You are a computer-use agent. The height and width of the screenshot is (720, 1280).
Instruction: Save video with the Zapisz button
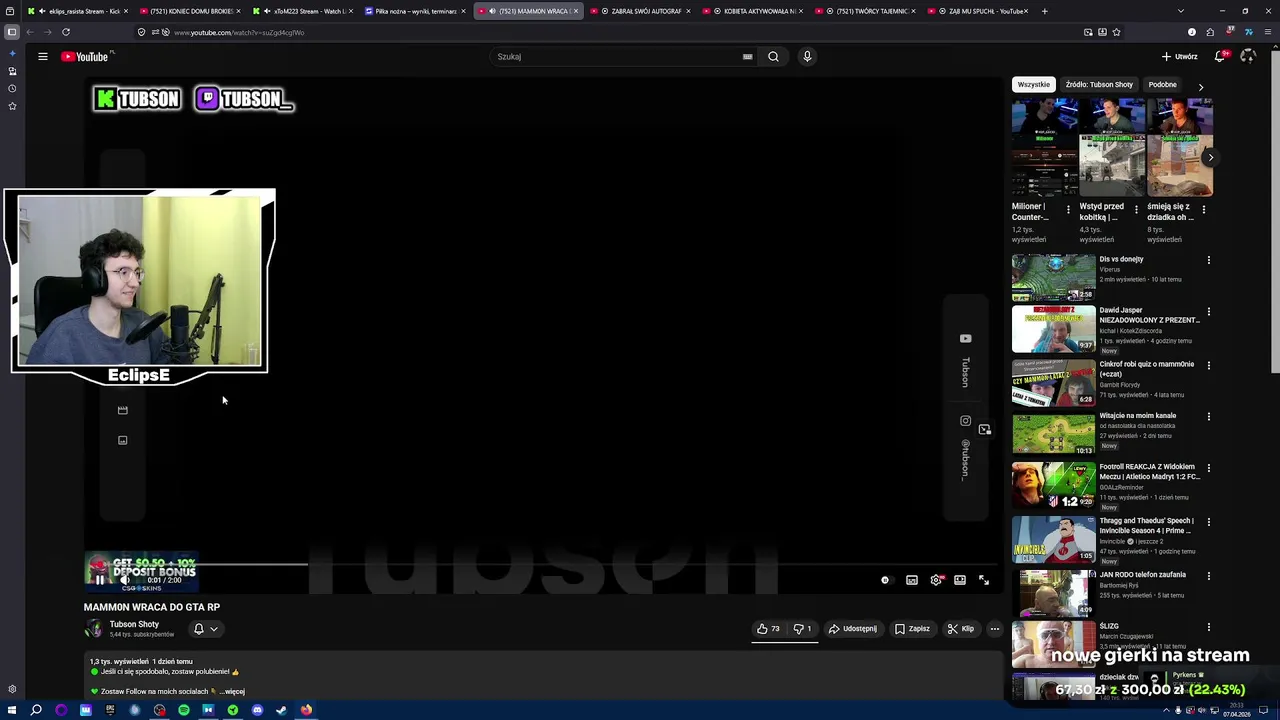912,629
